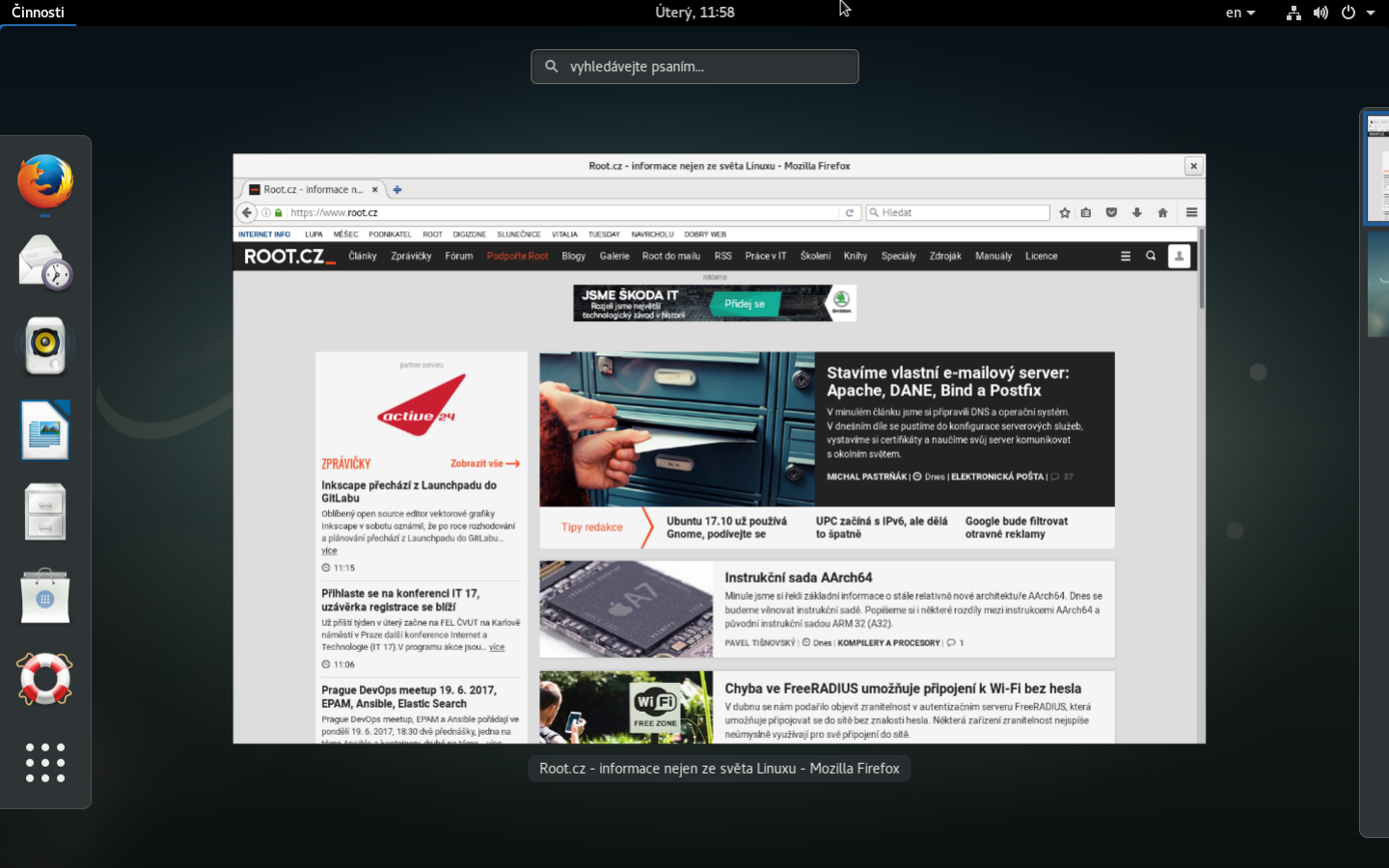Click the 'vyhledávejte psaním…' search field
Screen dimensions: 1389x868
click(694, 67)
